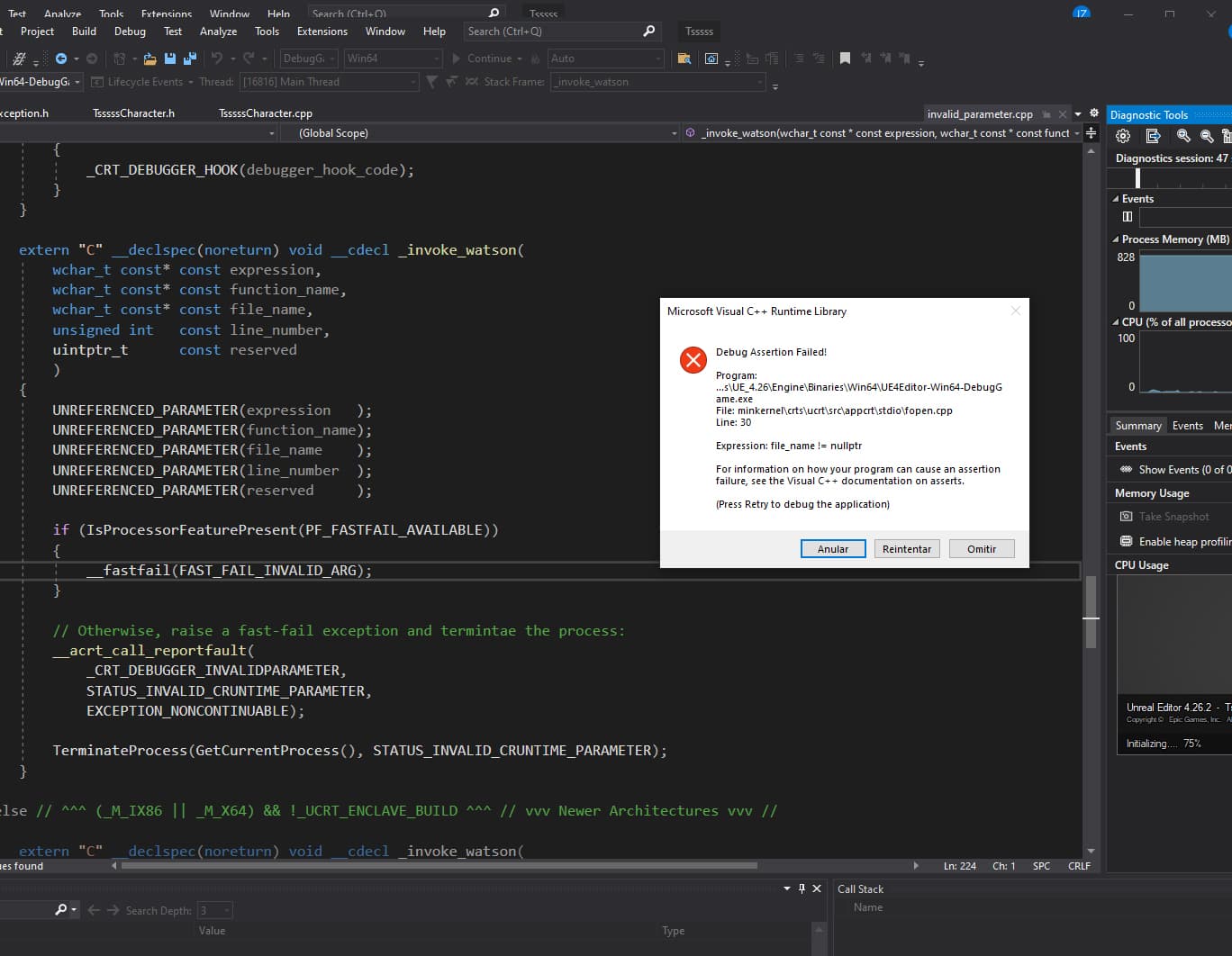
Task: Click the Search (Ctrl+Q) input field
Action: tap(551, 32)
